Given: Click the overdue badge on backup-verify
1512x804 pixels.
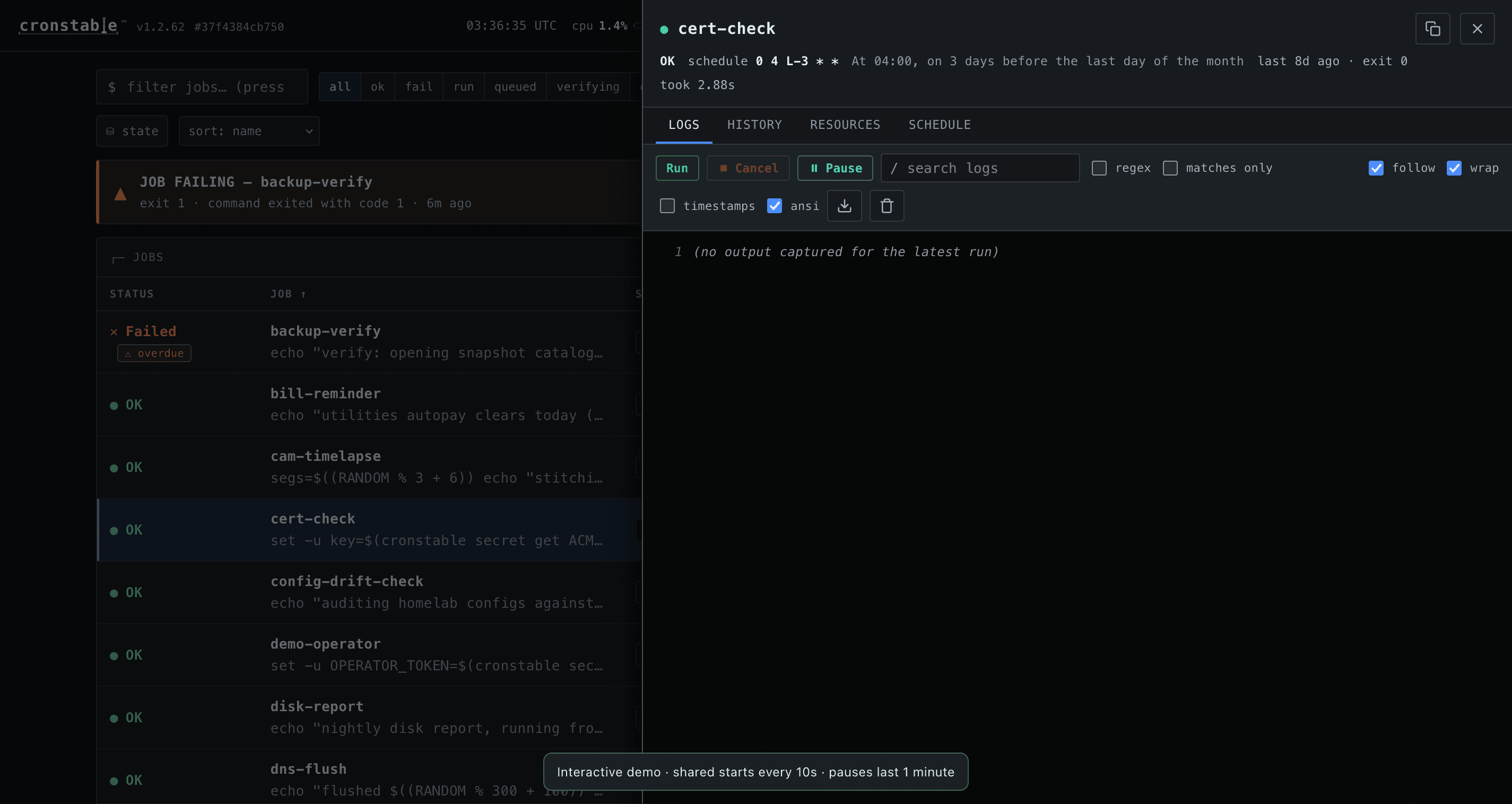Looking at the screenshot, I should tap(154, 353).
